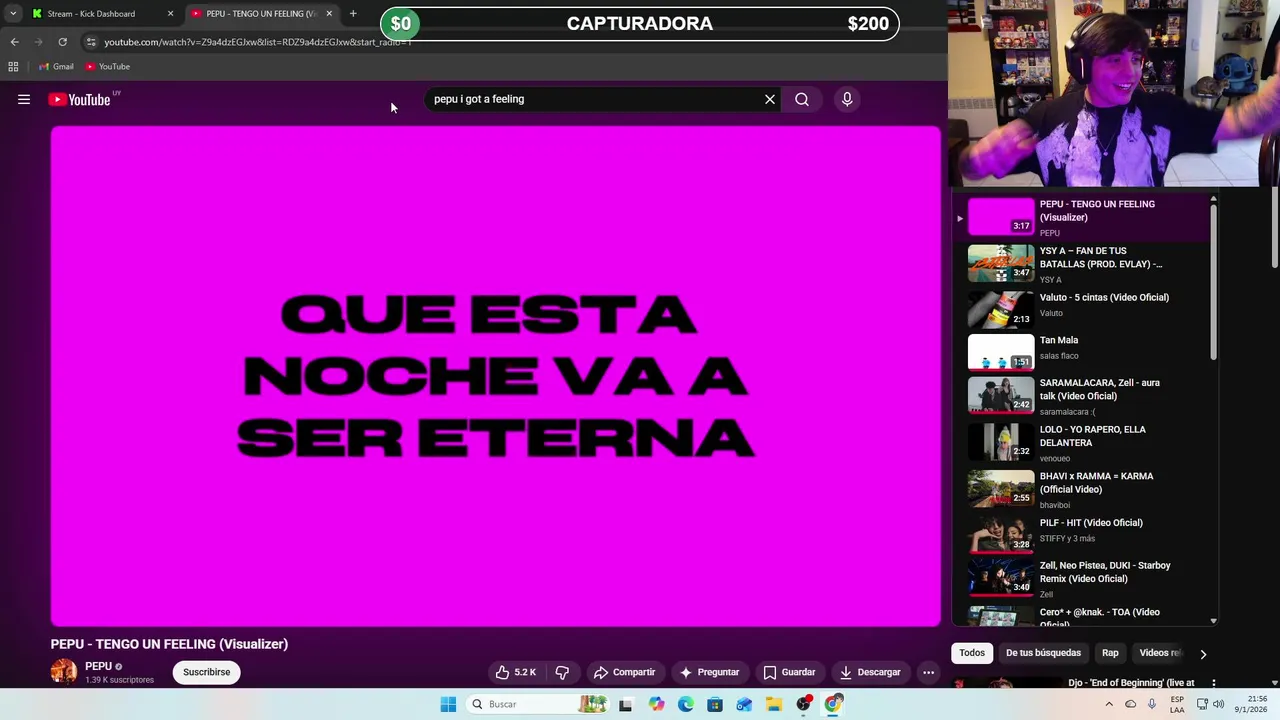Open Compartir share dialog
The height and width of the screenshot is (720, 1280).
(x=624, y=672)
